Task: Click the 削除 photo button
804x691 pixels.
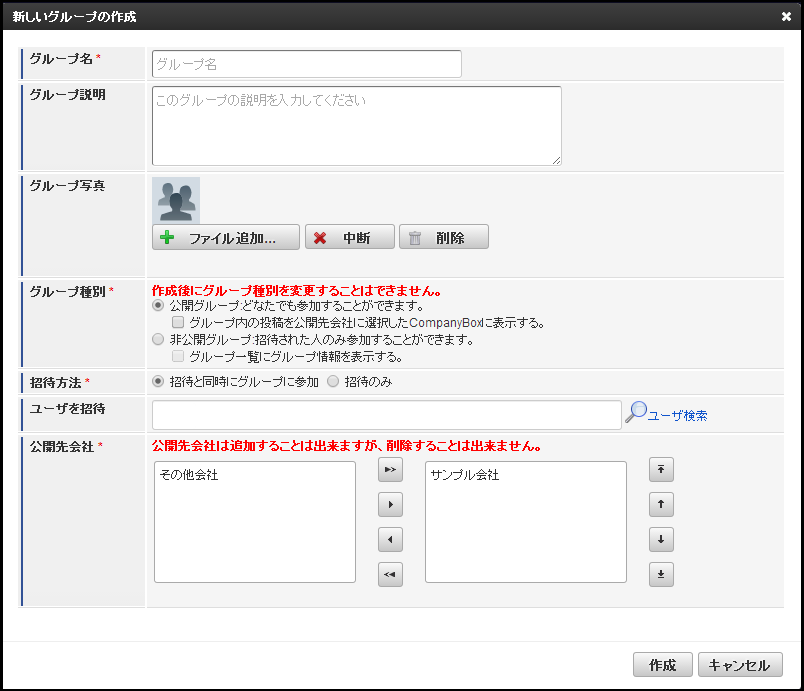Action: (x=444, y=237)
